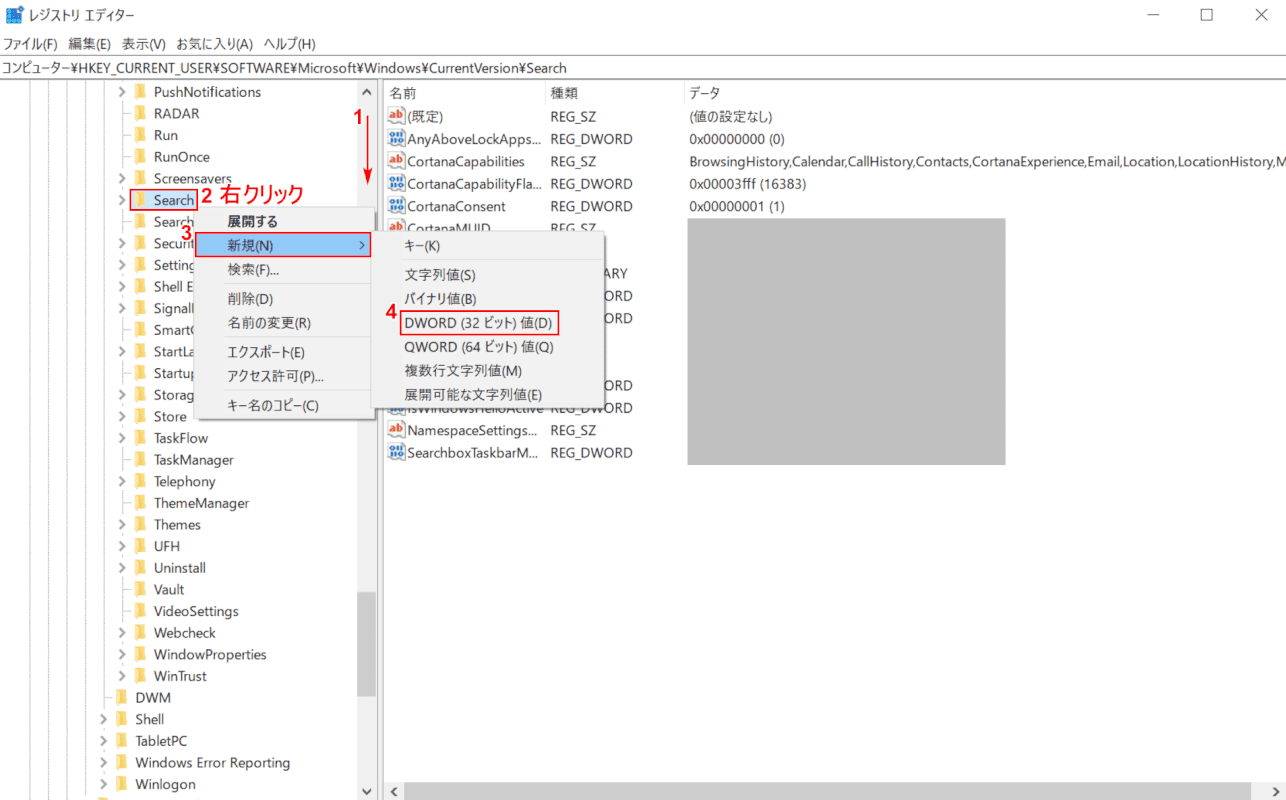The width and height of the screenshot is (1286, 800).
Task: Click the Registry Editor app icon in title bar
Action: point(14,15)
